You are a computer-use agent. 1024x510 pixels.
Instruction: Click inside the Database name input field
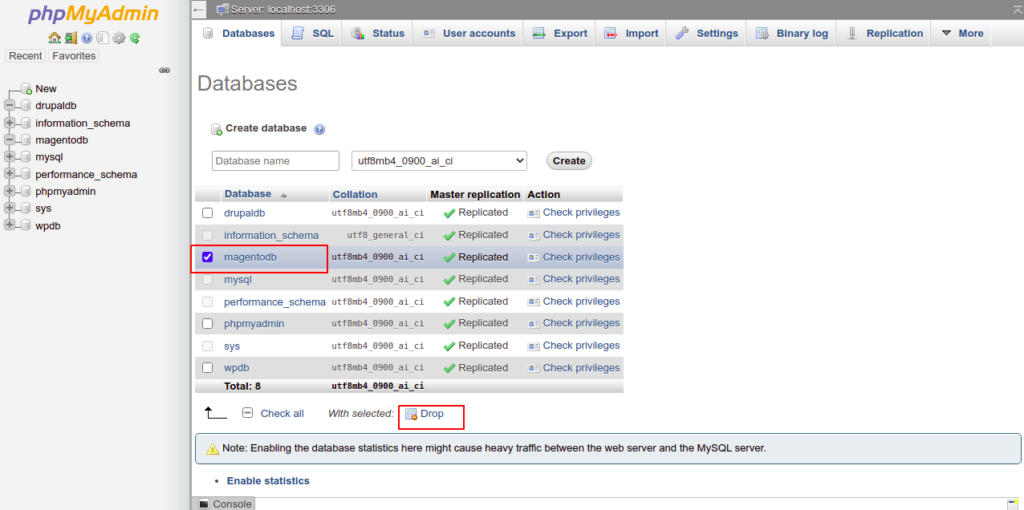pos(276,161)
